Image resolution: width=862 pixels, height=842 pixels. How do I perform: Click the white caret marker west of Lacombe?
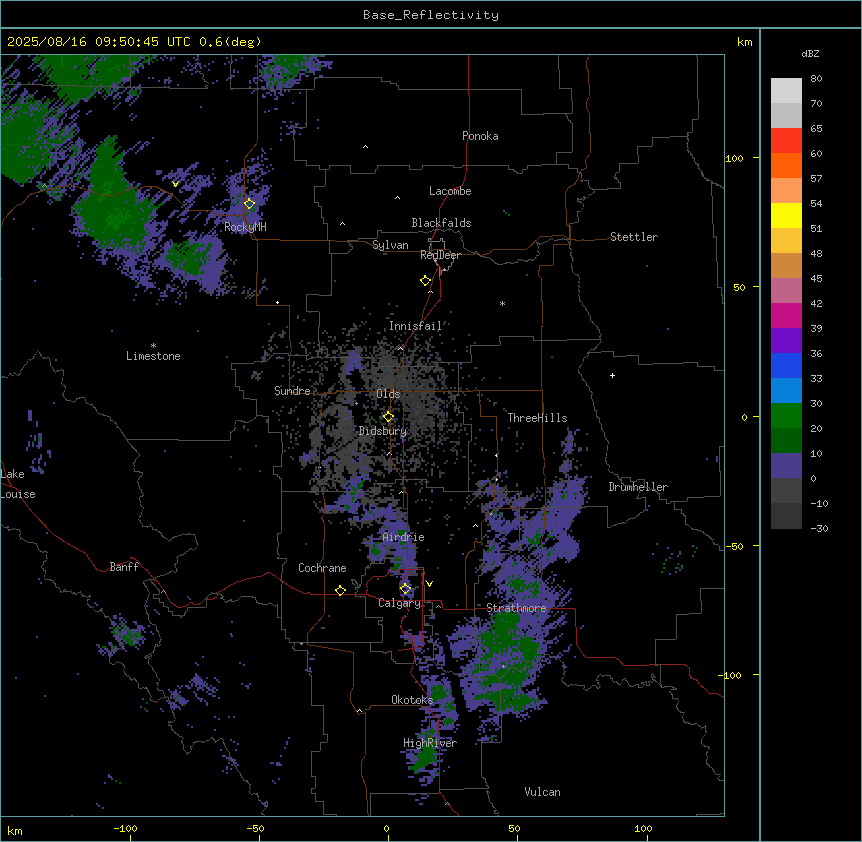click(x=397, y=198)
